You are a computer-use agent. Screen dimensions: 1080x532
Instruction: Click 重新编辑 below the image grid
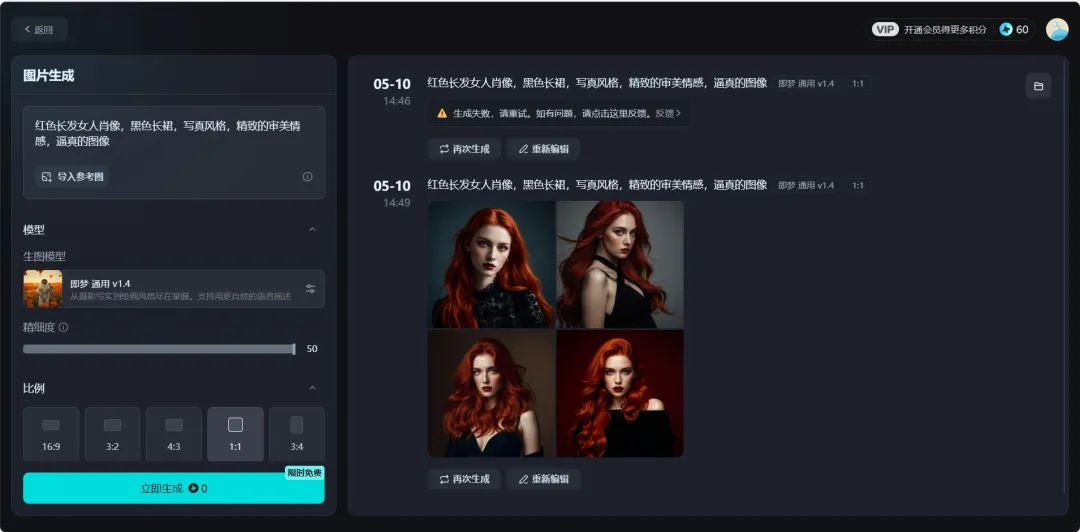[543, 479]
